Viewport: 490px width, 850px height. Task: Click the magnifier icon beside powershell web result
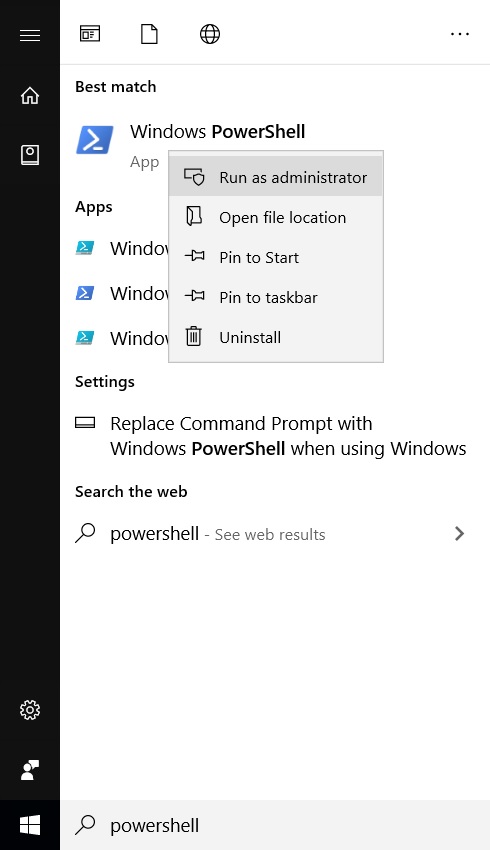tap(85, 533)
